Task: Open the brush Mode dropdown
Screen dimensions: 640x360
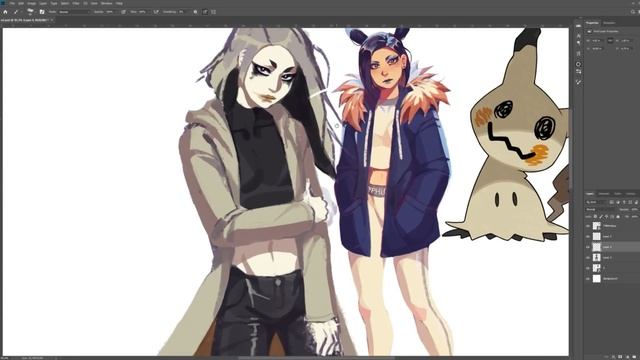Action: [74, 12]
